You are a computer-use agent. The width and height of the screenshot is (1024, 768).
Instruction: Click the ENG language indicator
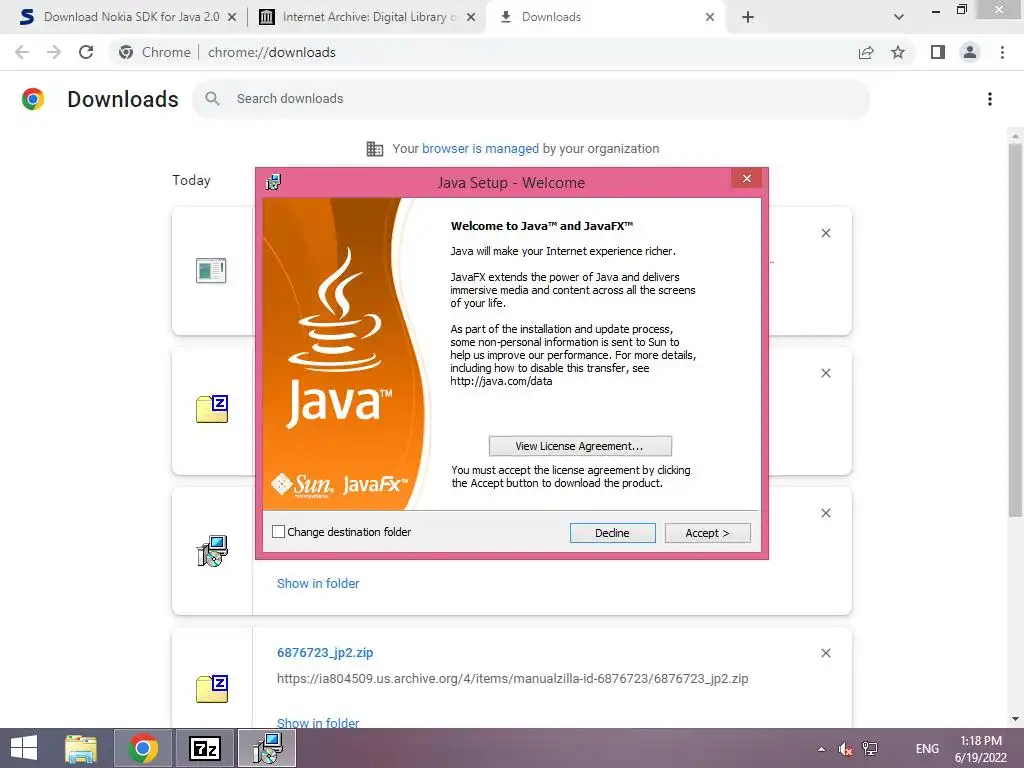(927, 749)
